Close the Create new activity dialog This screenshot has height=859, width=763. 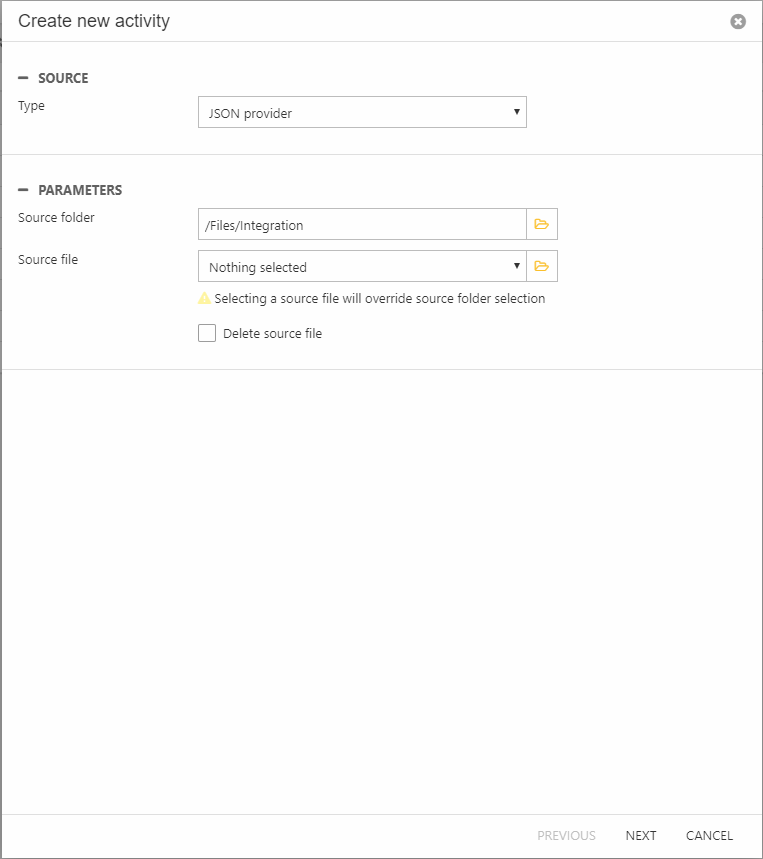(x=738, y=21)
